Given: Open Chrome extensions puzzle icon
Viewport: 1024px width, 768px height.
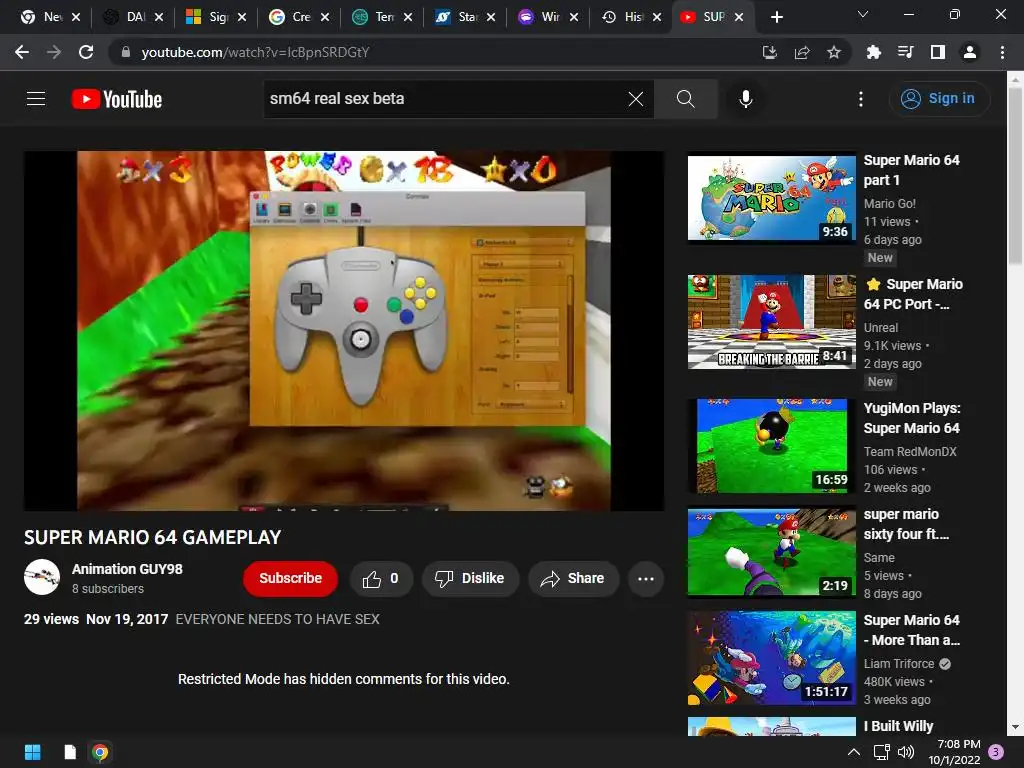Looking at the screenshot, I should pos(873,52).
